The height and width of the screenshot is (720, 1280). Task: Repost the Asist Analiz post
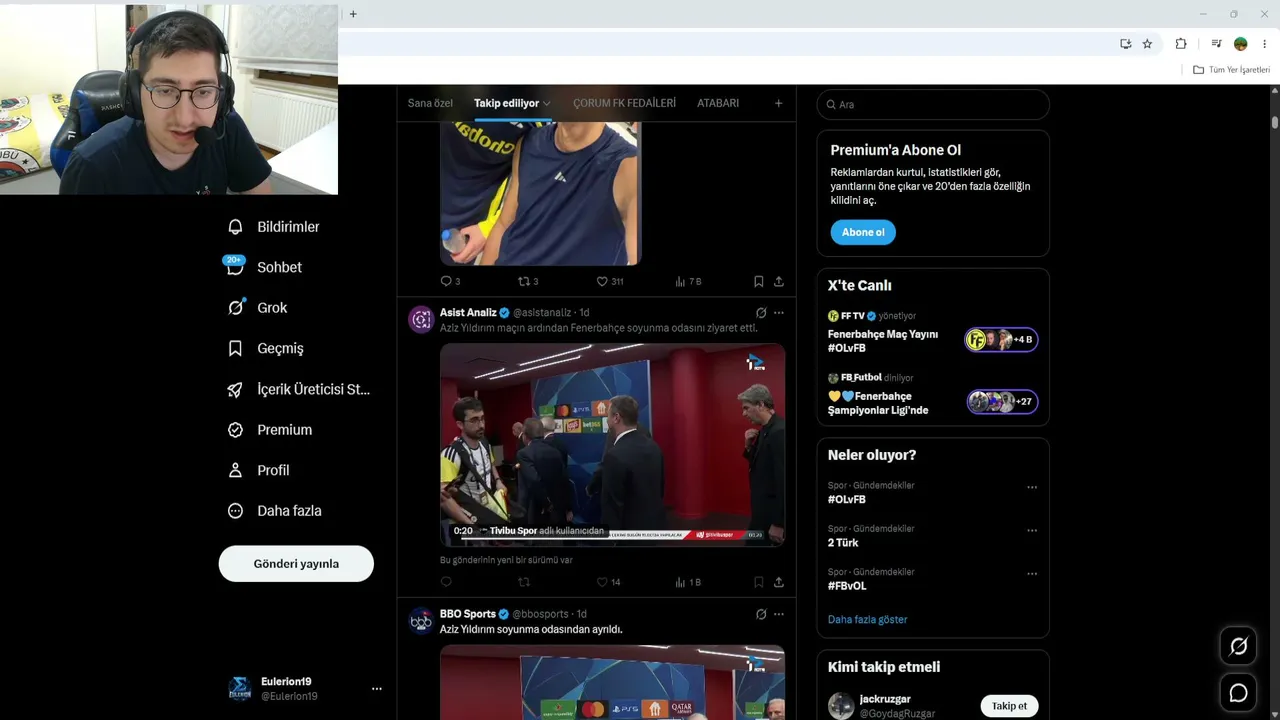524,582
